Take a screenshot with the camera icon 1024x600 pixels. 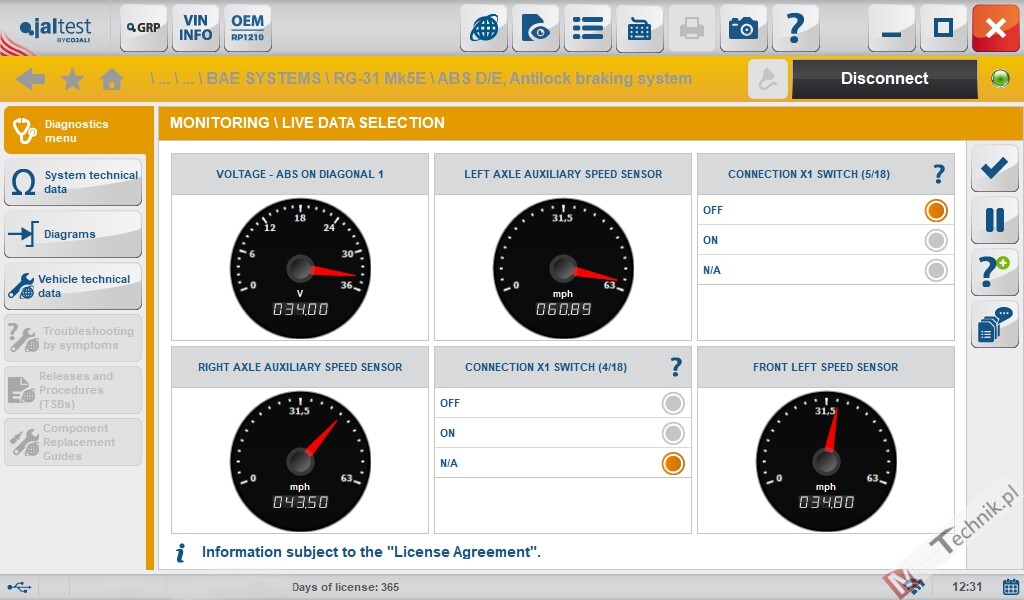tap(744, 28)
